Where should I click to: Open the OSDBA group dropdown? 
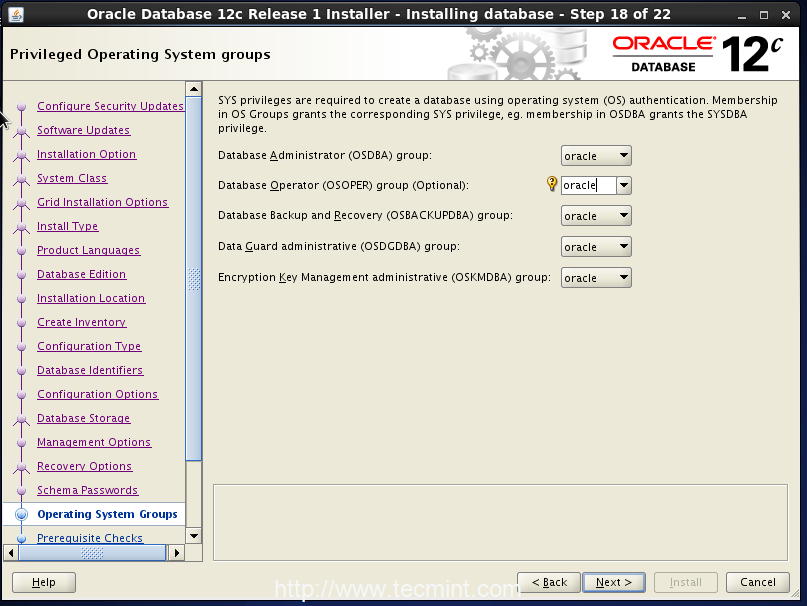596,155
